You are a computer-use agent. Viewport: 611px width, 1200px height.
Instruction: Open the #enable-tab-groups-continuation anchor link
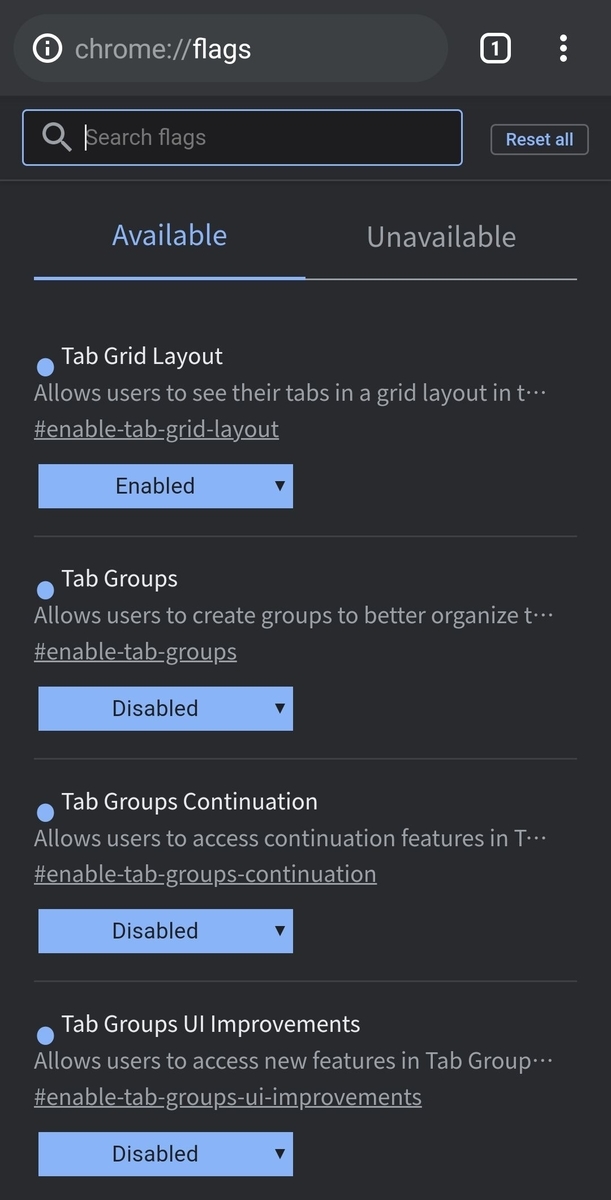205,874
